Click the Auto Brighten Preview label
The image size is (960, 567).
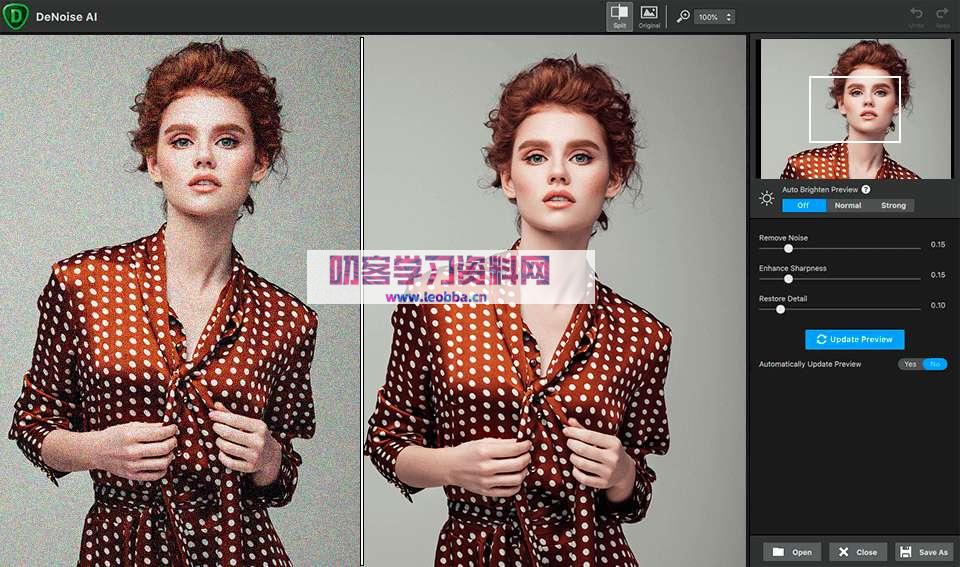[820, 190]
